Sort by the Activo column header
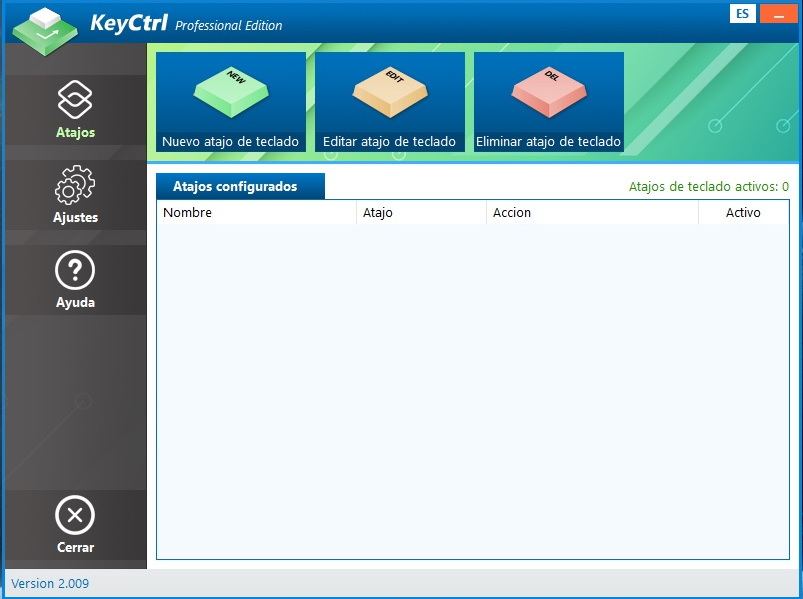Screen dimensions: 803x599 [744, 212]
